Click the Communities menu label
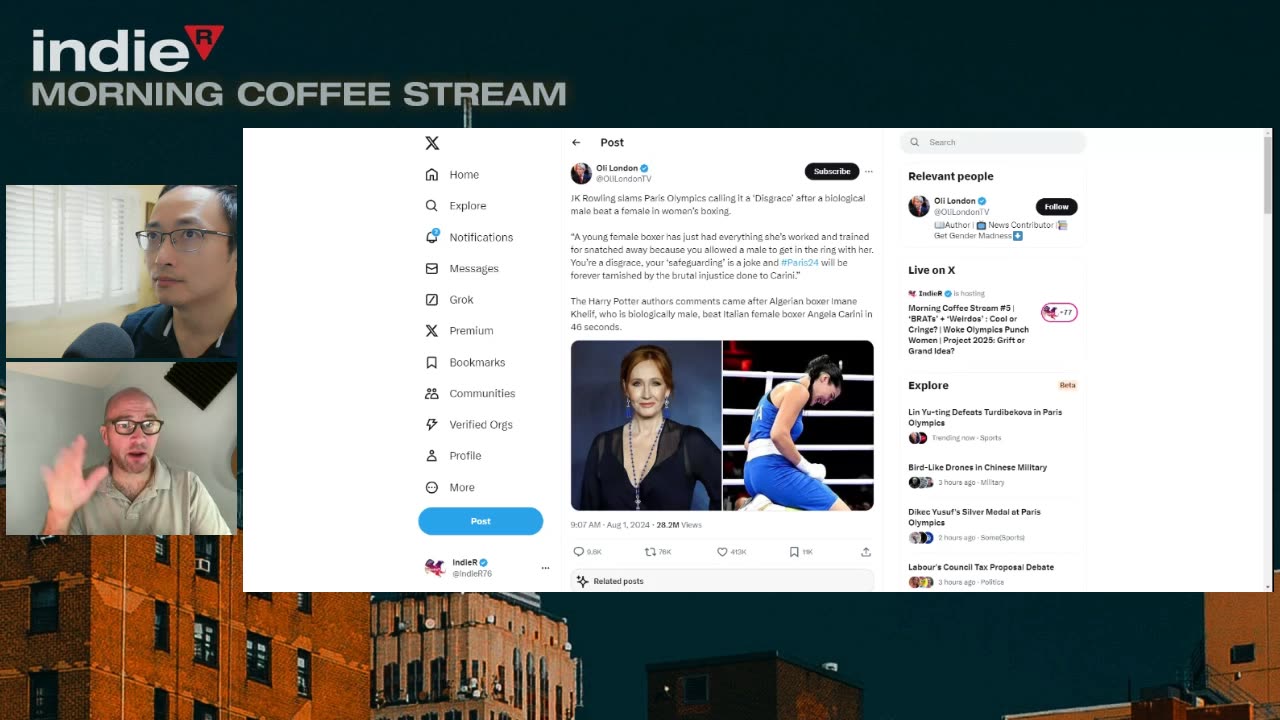This screenshot has width=1280, height=720. pos(482,393)
